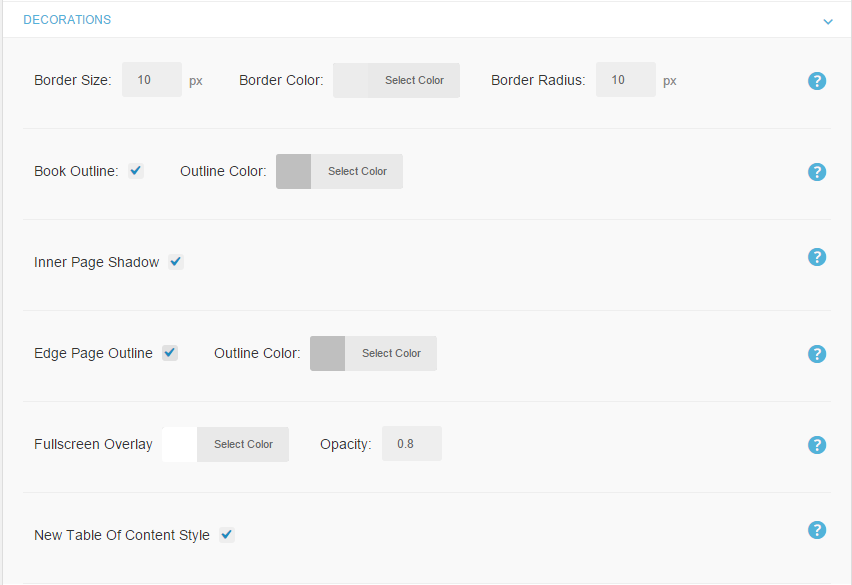Disable the Edge Page Outline checkbox
Screen dimensions: 852x585
[x=170, y=353]
